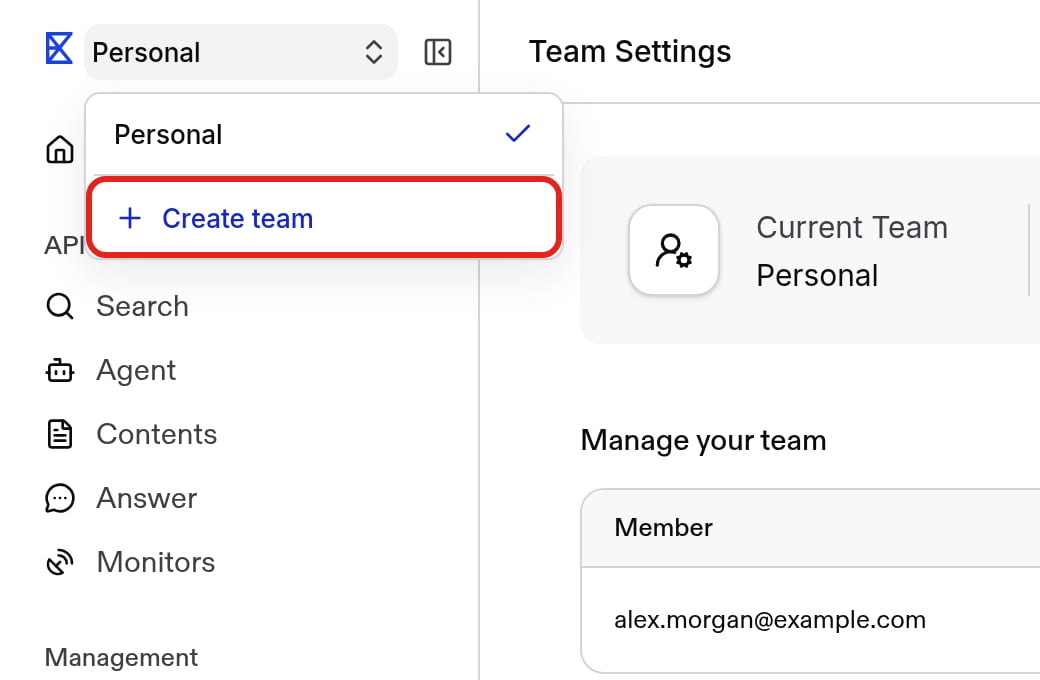Click the Management section label
This screenshot has height=680, width=1040.
coord(121,657)
